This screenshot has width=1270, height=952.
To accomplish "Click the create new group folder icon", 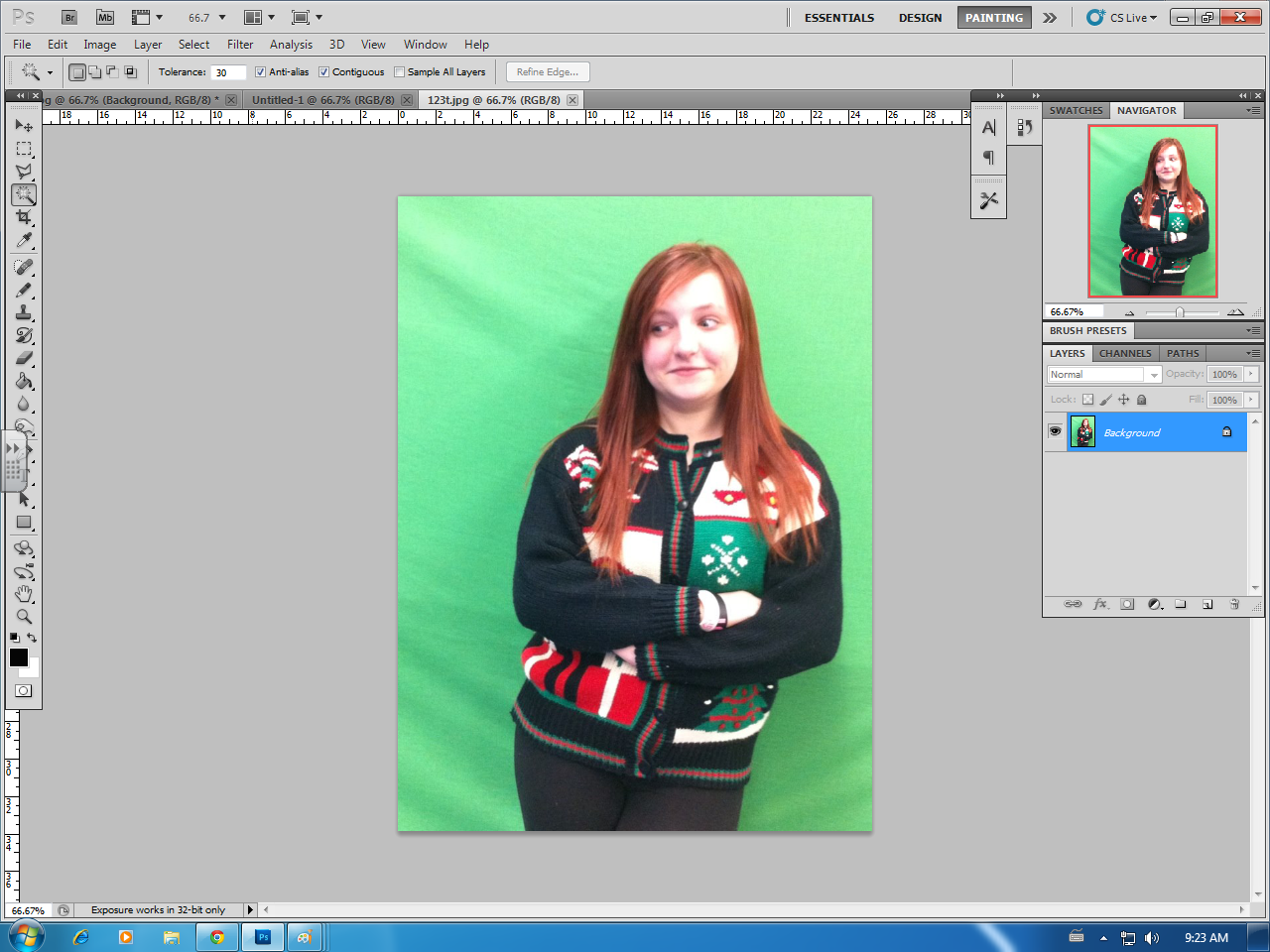I will point(1181,604).
